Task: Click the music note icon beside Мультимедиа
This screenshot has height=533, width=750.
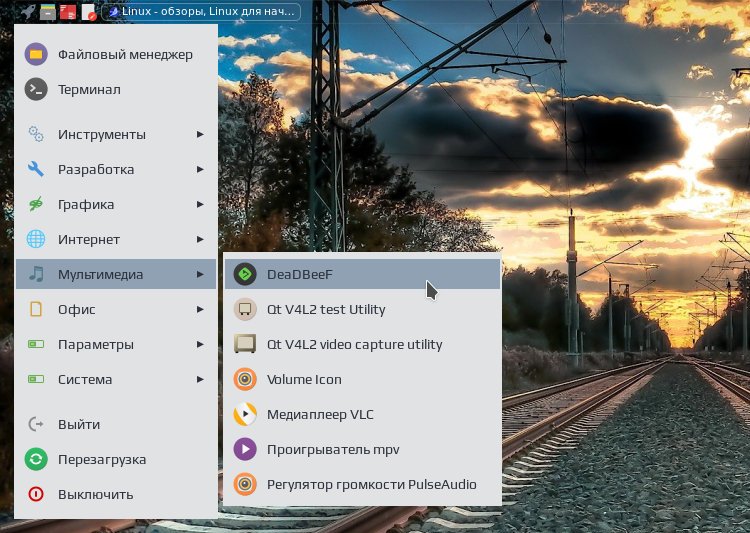Action: pyautogui.click(x=36, y=274)
